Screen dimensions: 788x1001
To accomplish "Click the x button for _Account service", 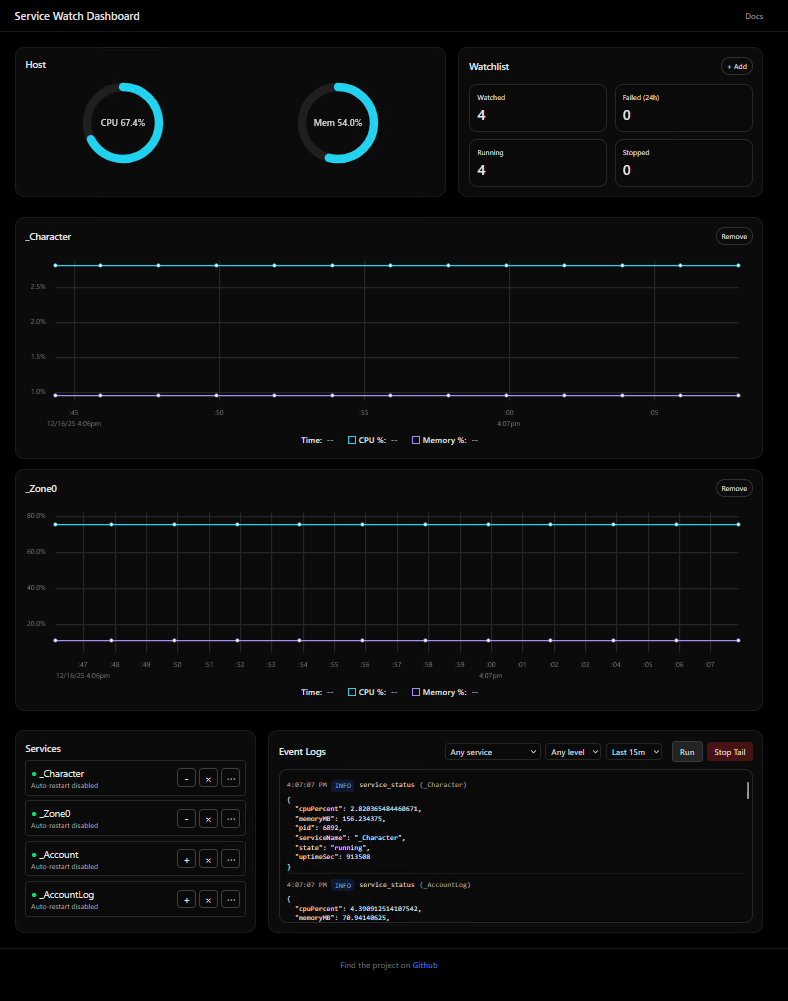I will 208,859.
